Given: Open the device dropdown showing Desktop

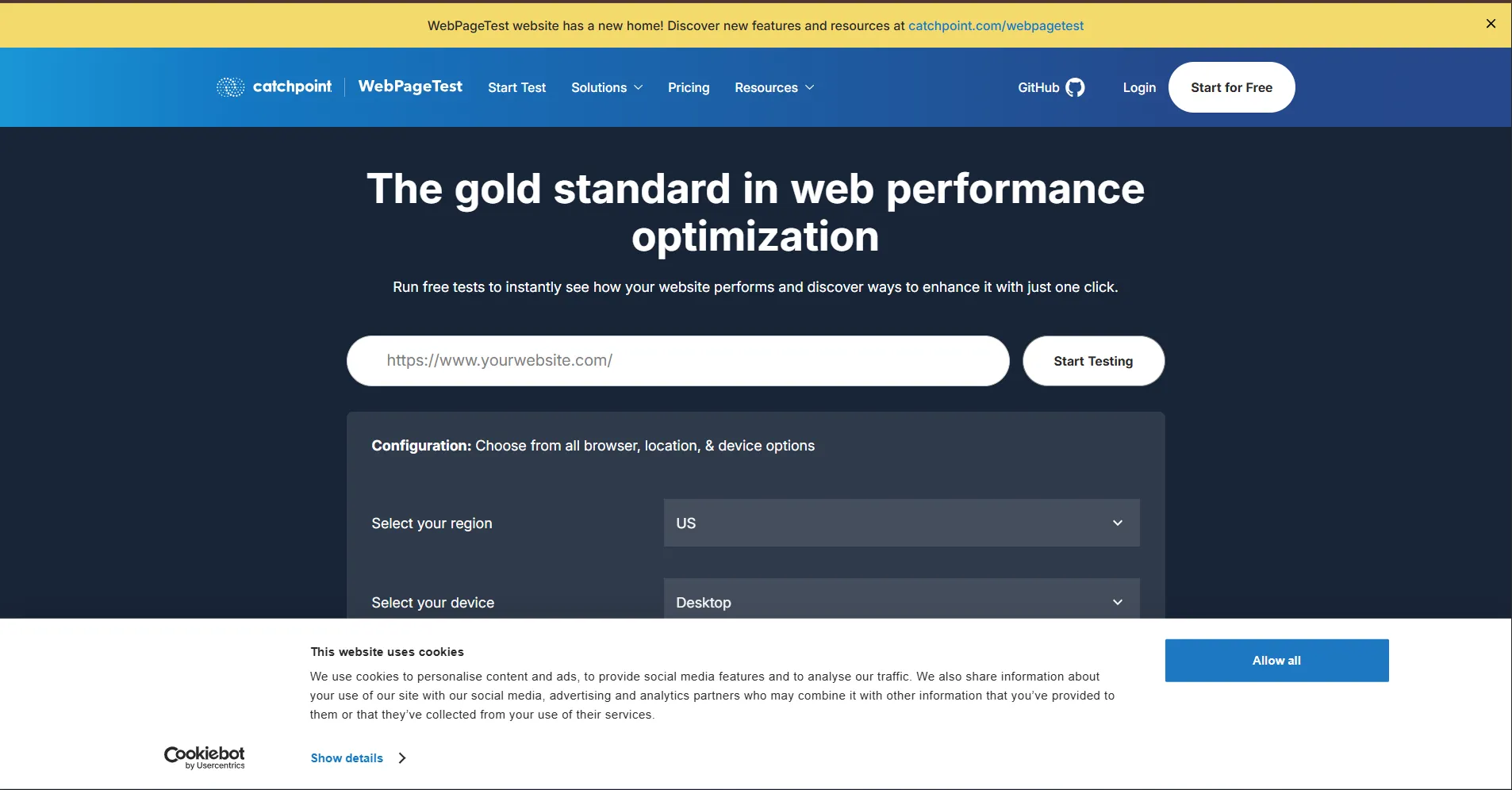Looking at the screenshot, I should tap(901, 601).
